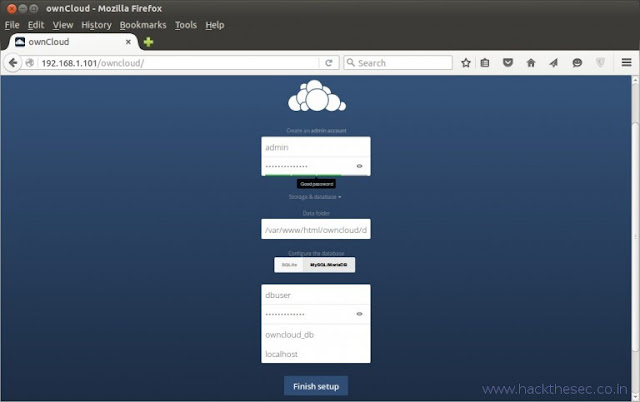Screen dimensions: 640x402
Task: Click the owncloud_db database name field
Action: pos(316,335)
